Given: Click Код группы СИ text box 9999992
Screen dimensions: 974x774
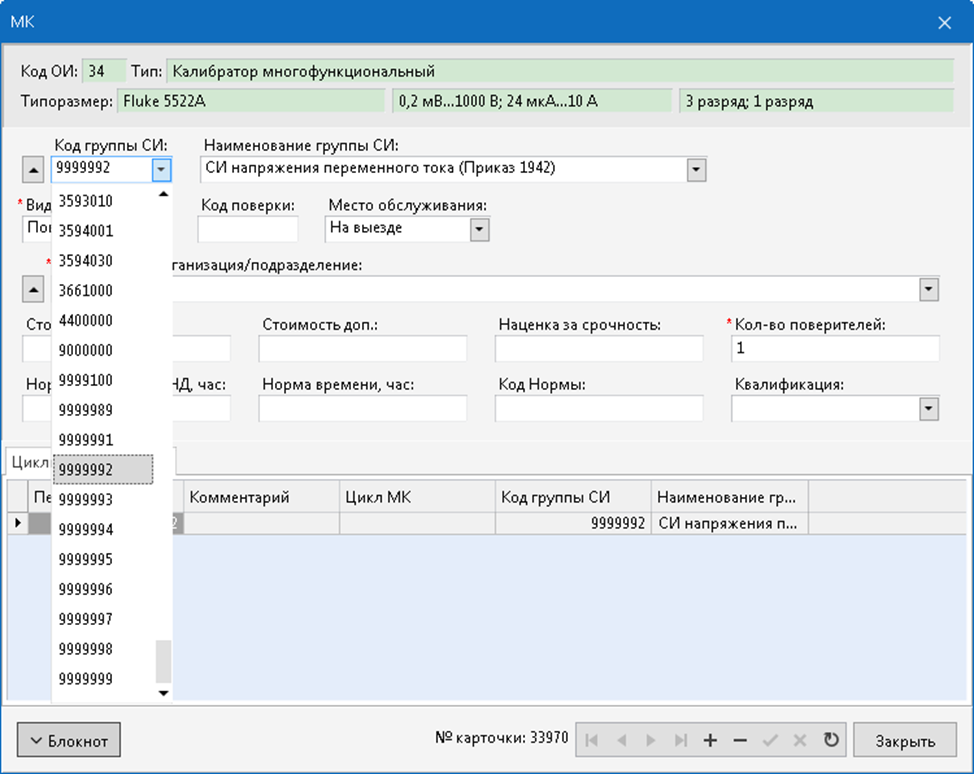Looking at the screenshot, I should (102, 170).
